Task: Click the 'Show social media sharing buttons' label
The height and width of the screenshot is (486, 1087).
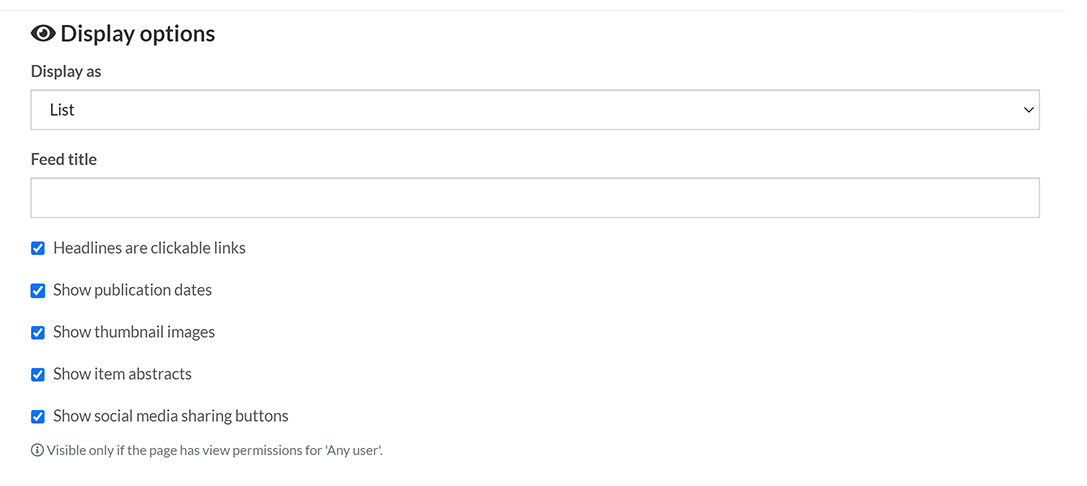Action: [x=170, y=416]
